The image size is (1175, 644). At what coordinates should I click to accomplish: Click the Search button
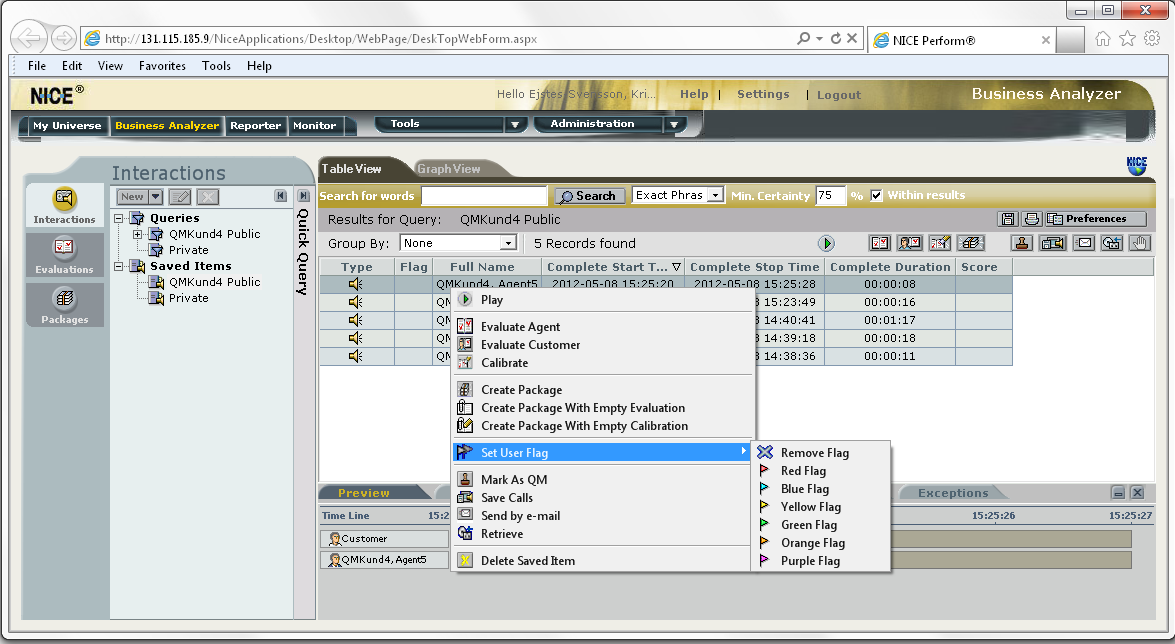pyautogui.click(x=590, y=196)
